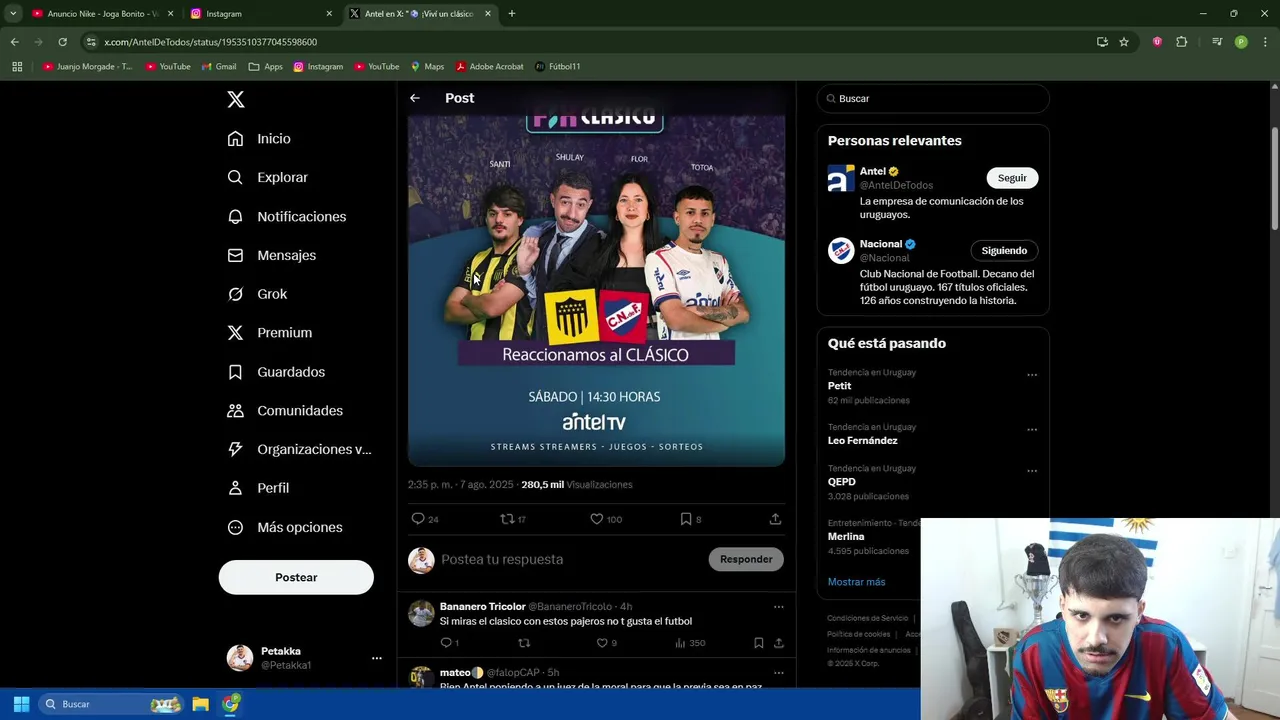Image resolution: width=1280 pixels, height=720 pixels.
Task: Open Maps bookmark
Action: (427, 67)
